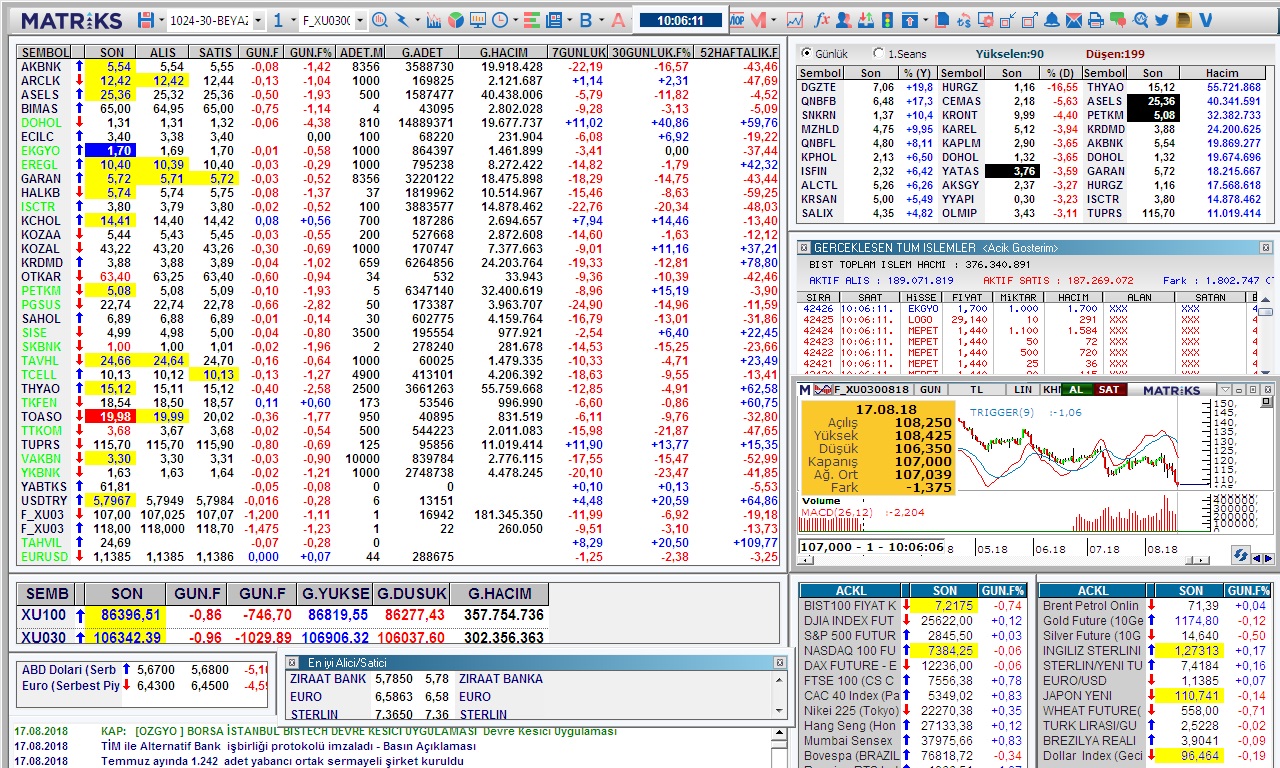The image size is (1280, 768).
Task: Click the chart scroll-right blue arrow
Action: tap(1269, 558)
